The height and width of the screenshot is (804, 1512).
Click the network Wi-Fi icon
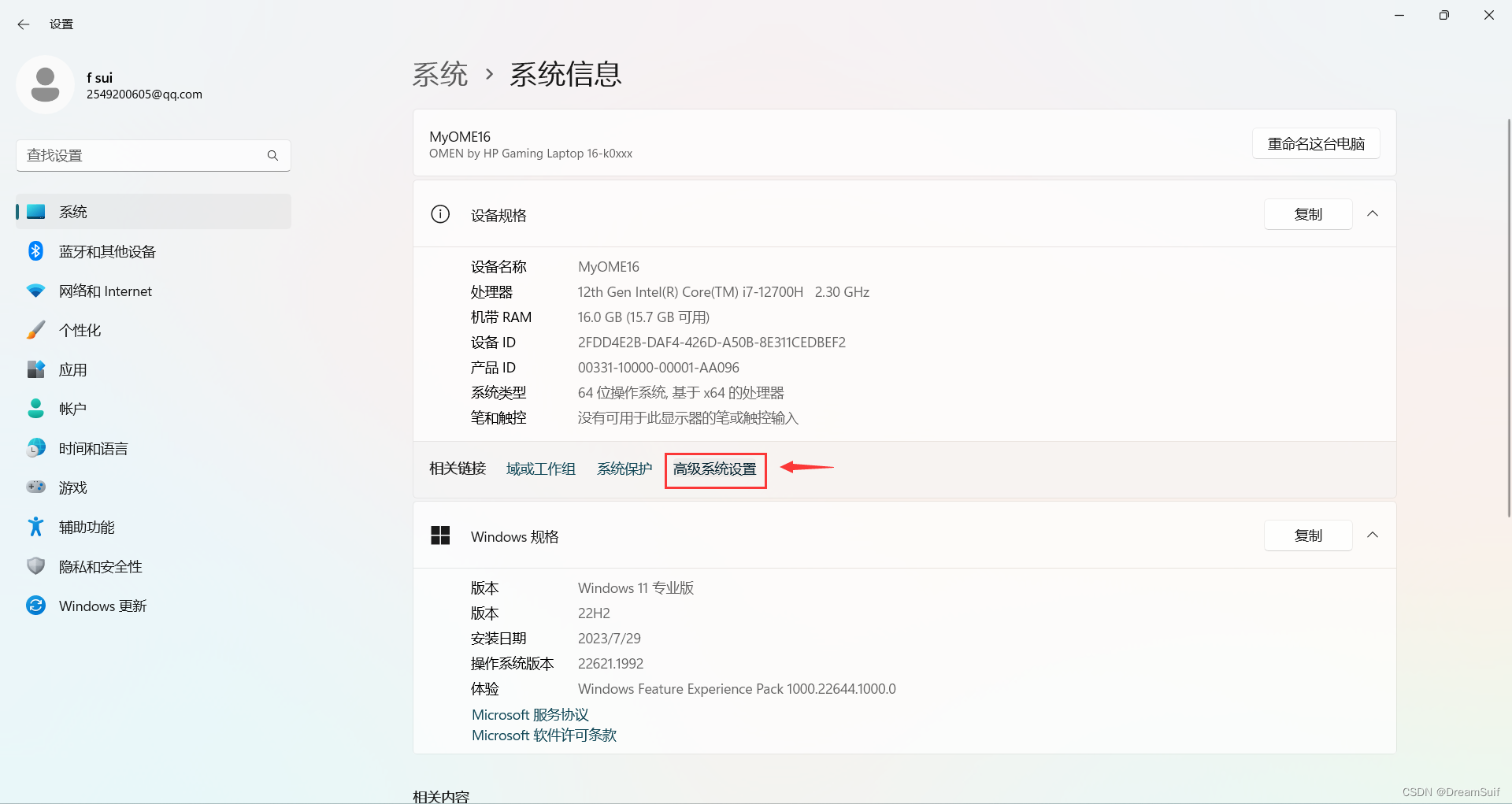click(x=36, y=291)
